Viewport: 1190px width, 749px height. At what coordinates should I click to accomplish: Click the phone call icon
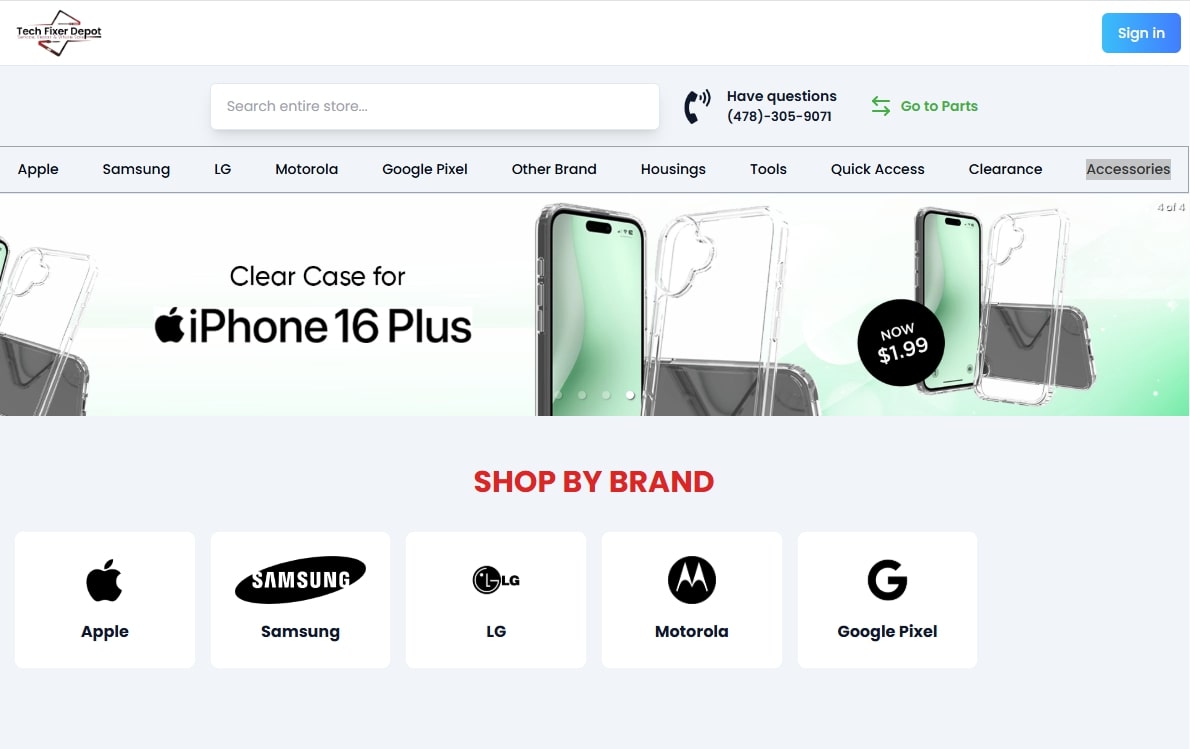click(x=697, y=106)
